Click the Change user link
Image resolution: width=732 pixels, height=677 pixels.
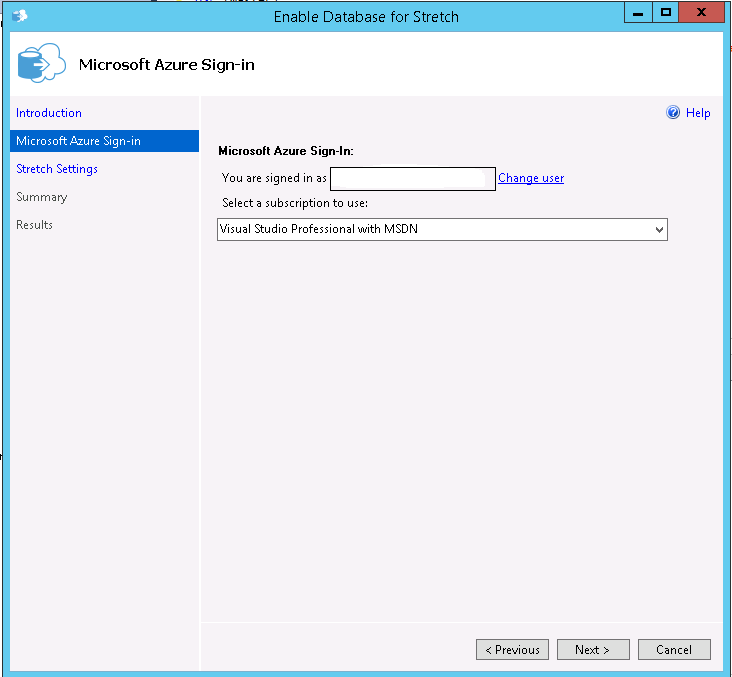[531, 178]
